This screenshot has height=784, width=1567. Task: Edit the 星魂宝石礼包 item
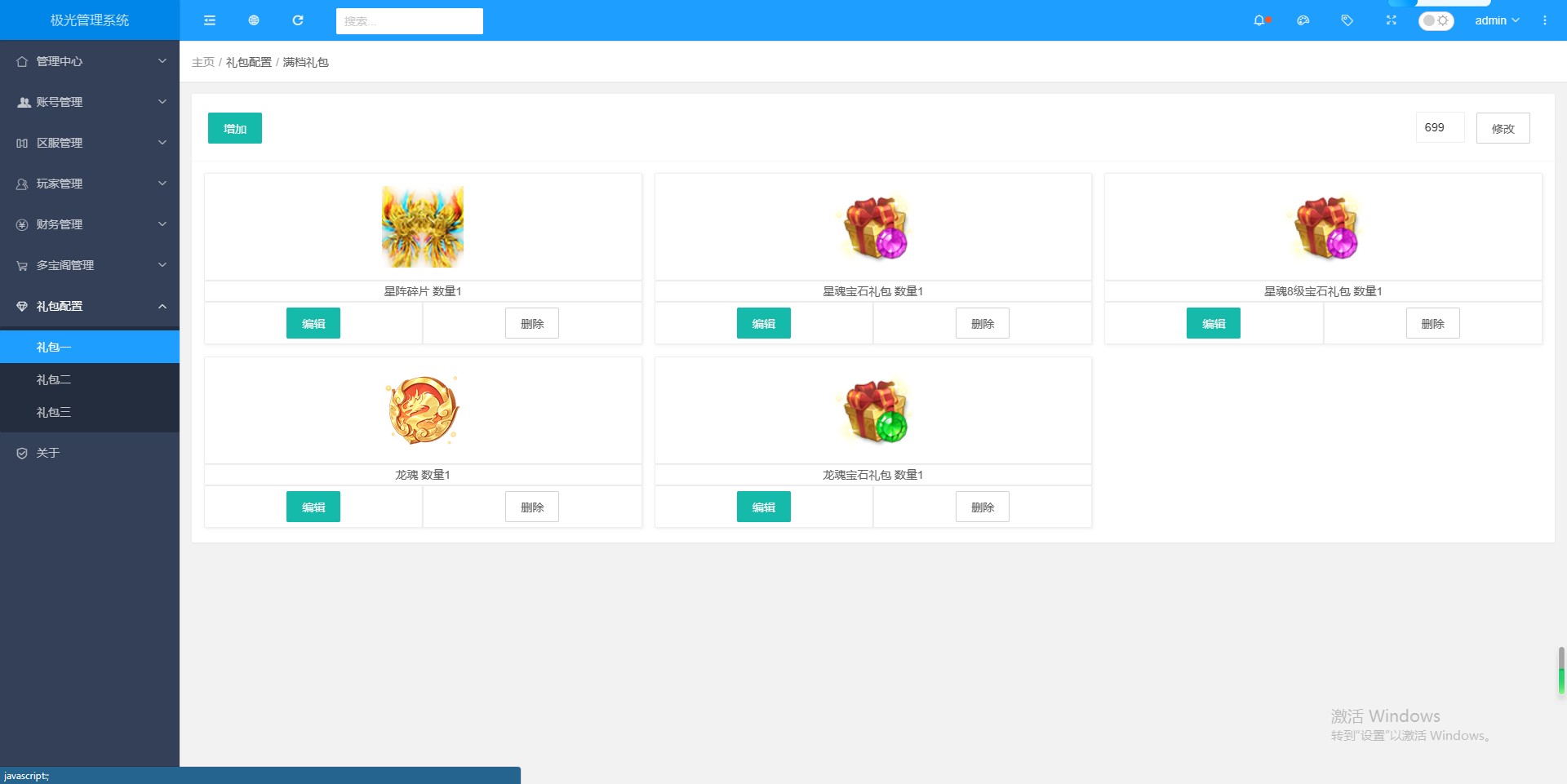pos(764,323)
